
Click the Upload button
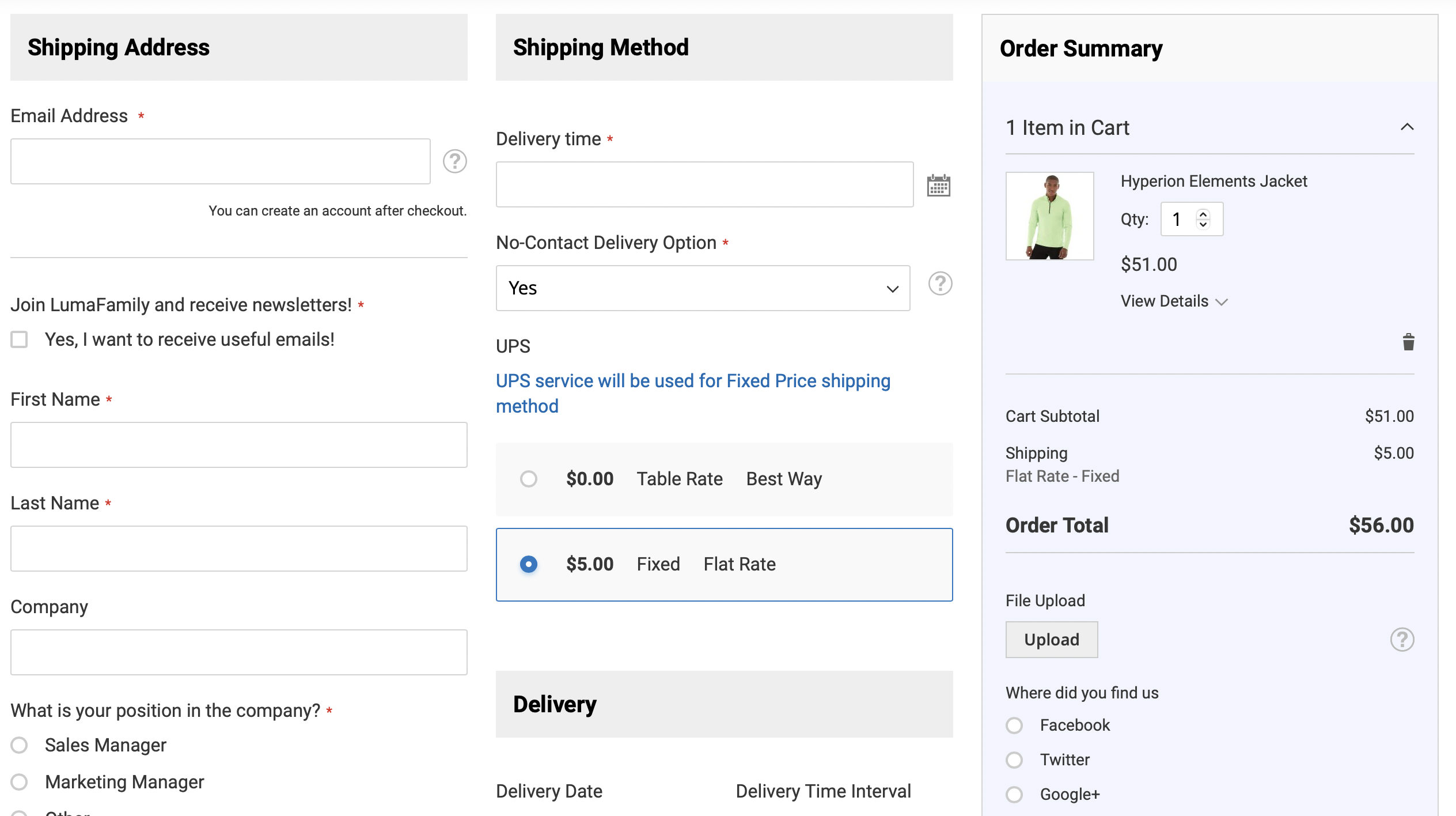(x=1051, y=640)
